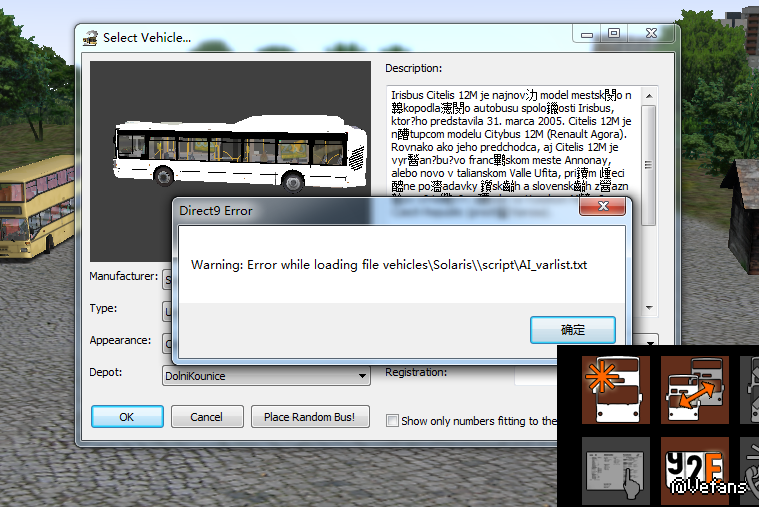Click the Appearance label
This screenshot has height=507, width=759.
pyautogui.click(x=120, y=340)
